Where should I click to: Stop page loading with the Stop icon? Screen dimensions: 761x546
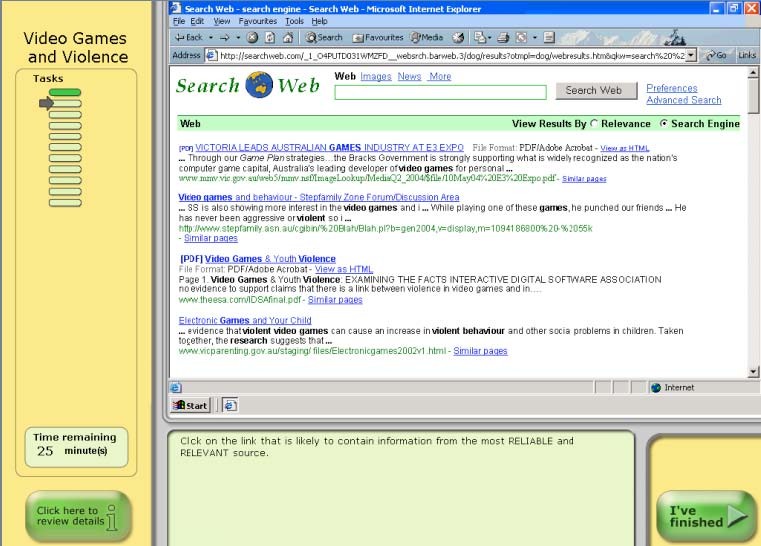[x=252, y=37]
